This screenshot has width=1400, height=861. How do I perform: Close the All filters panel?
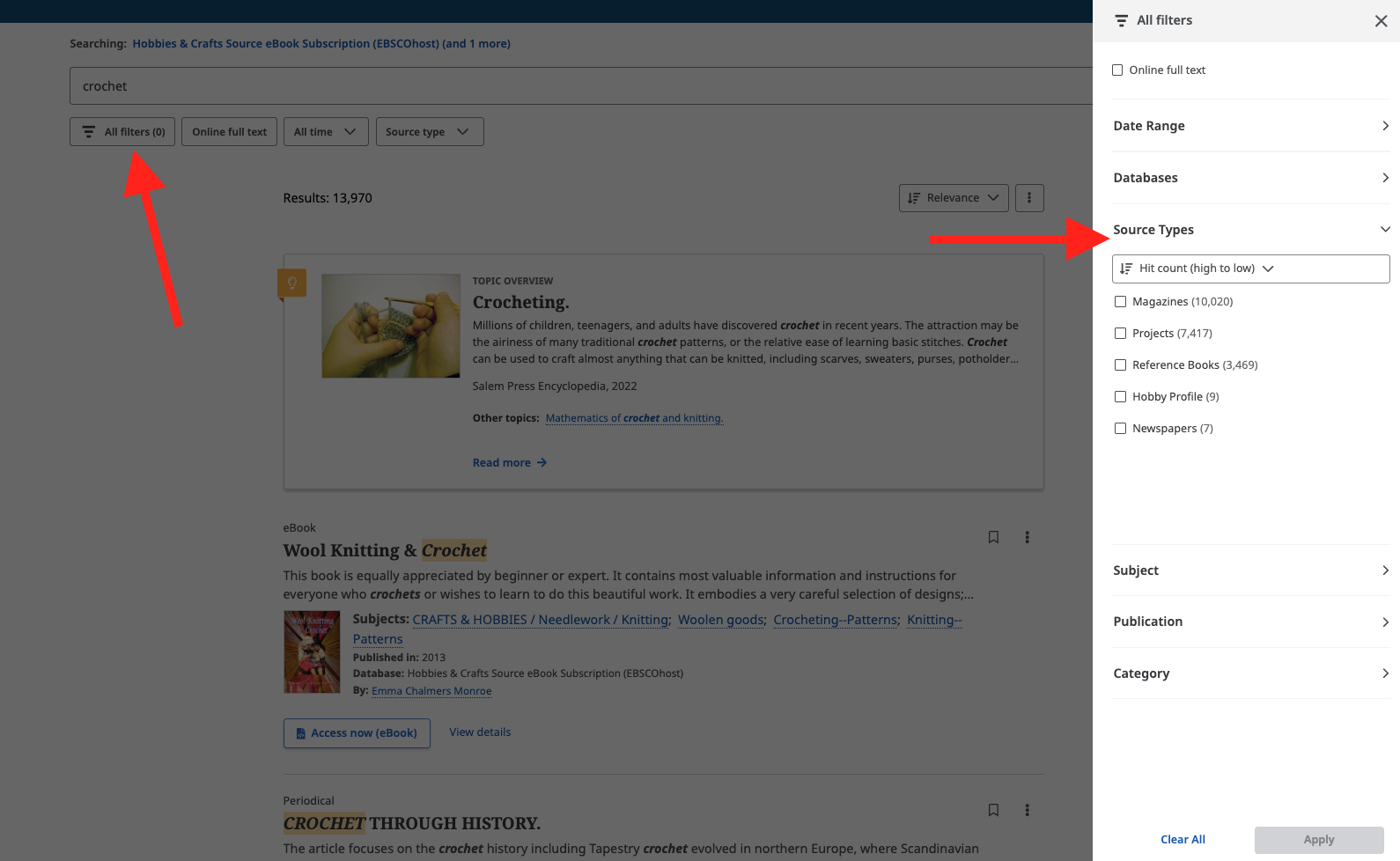(x=1381, y=21)
